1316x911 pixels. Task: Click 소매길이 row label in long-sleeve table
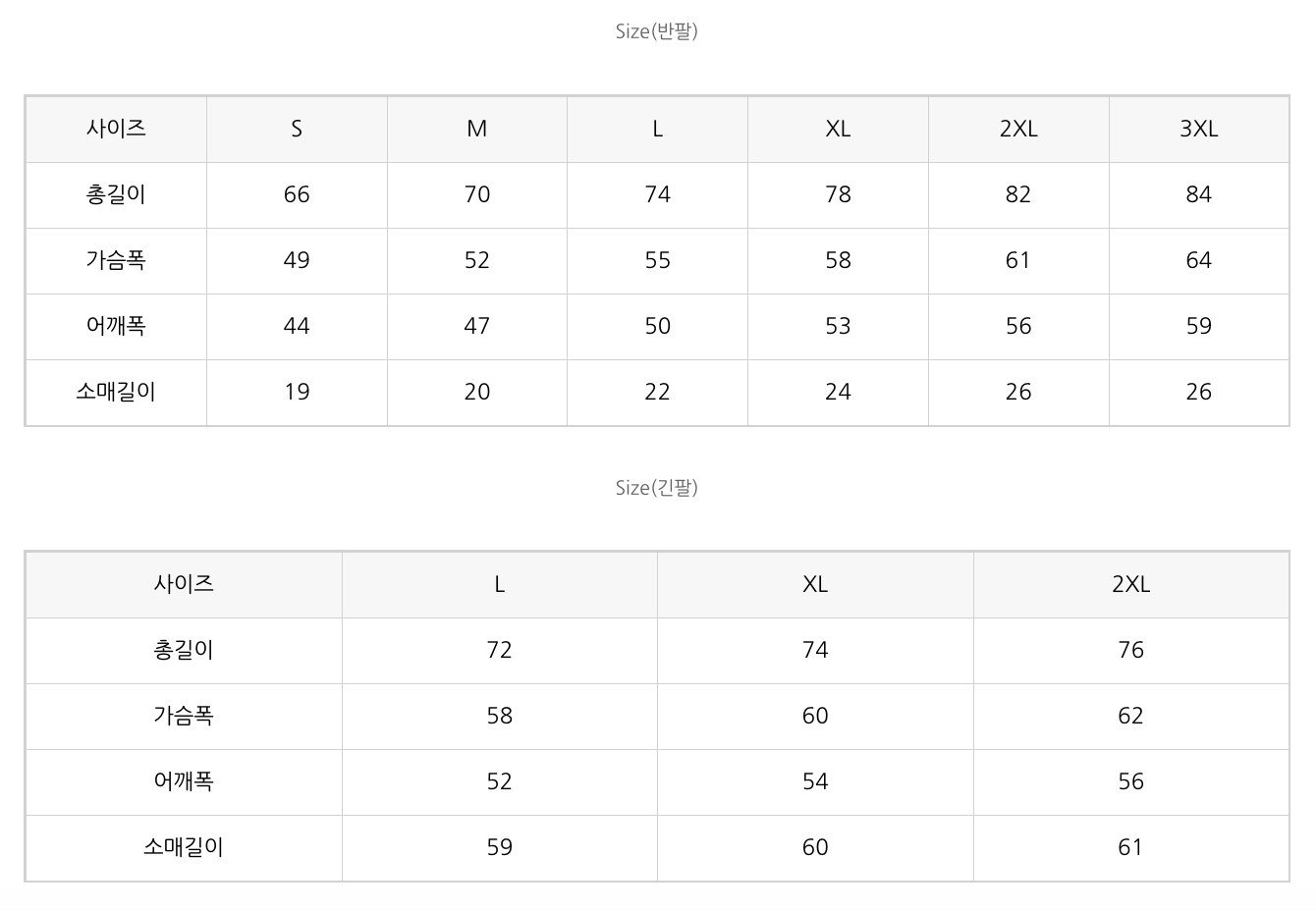click(184, 847)
